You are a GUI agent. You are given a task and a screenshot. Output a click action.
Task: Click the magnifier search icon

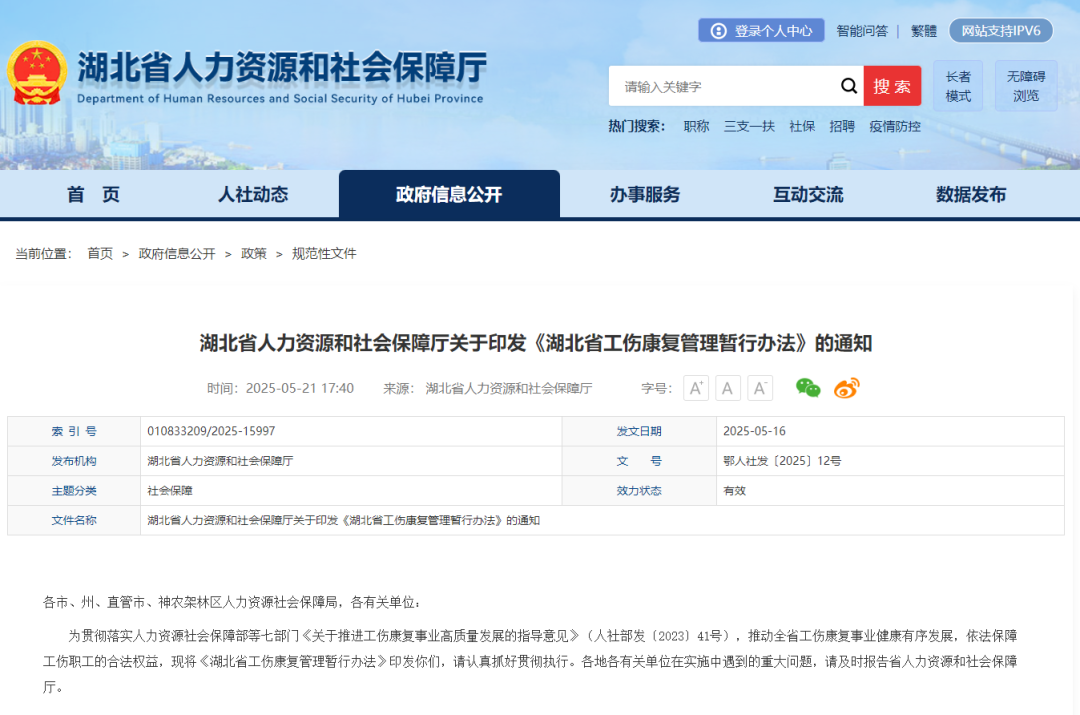tap(848, 86)
